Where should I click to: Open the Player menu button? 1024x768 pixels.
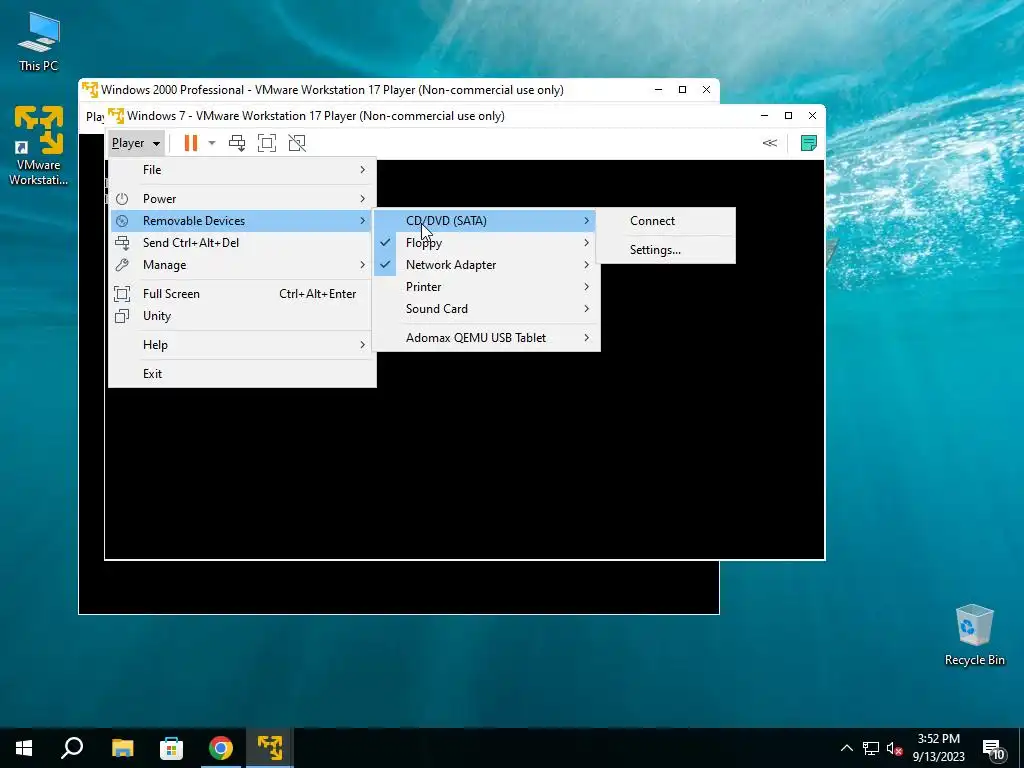click(x=136, y=143)
